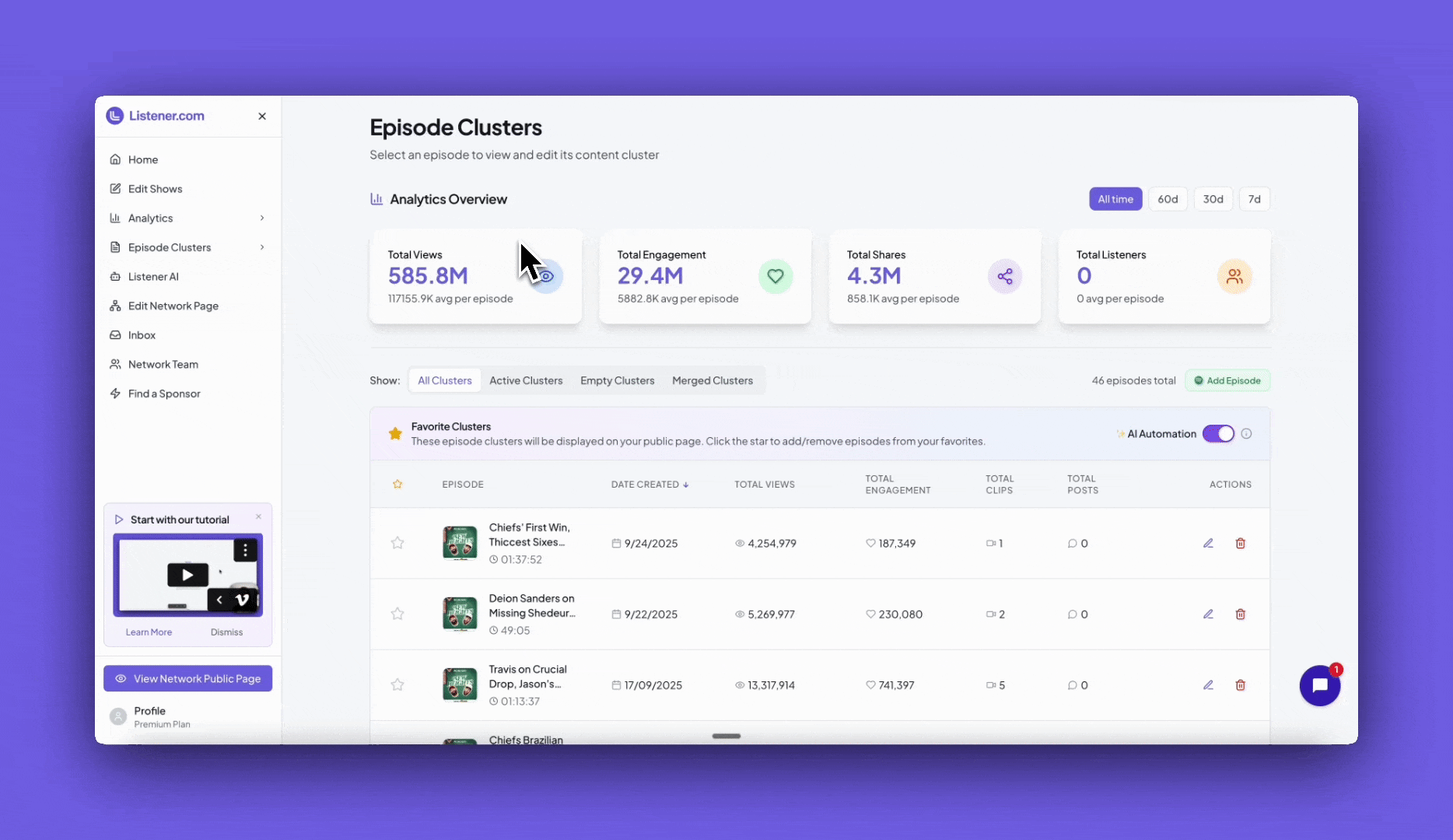Click the Chiefs' First Win episode title
Image resolution: width=1453 pixels, height=840 pixels.
(529, 535)
